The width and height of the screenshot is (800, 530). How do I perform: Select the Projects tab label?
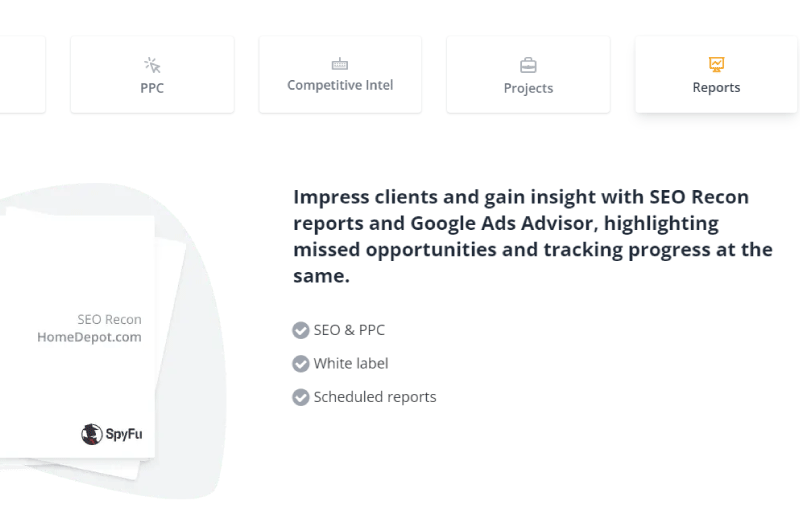pyautogui.click(x=528, y=88)
